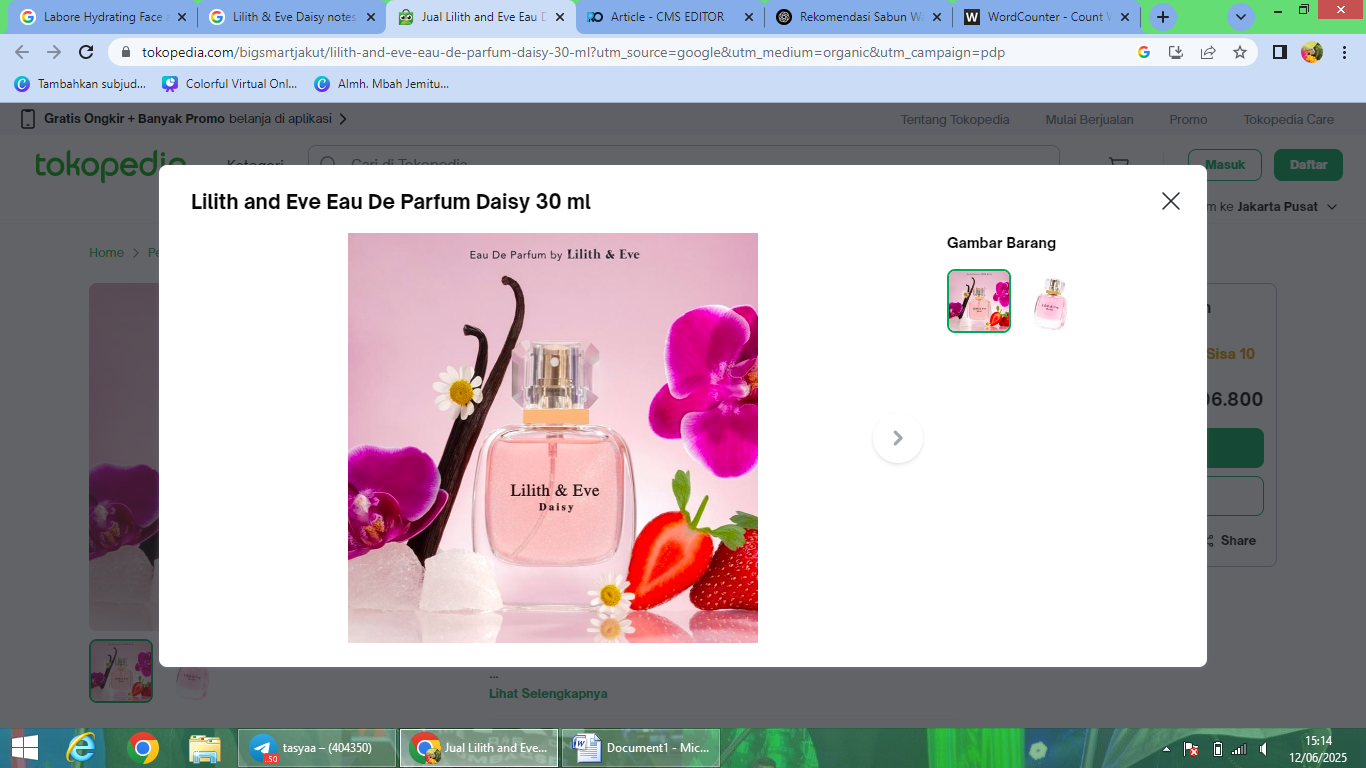Select background page first product thumbnail
Screen dimensions: 1366x768
pos(121,671)
